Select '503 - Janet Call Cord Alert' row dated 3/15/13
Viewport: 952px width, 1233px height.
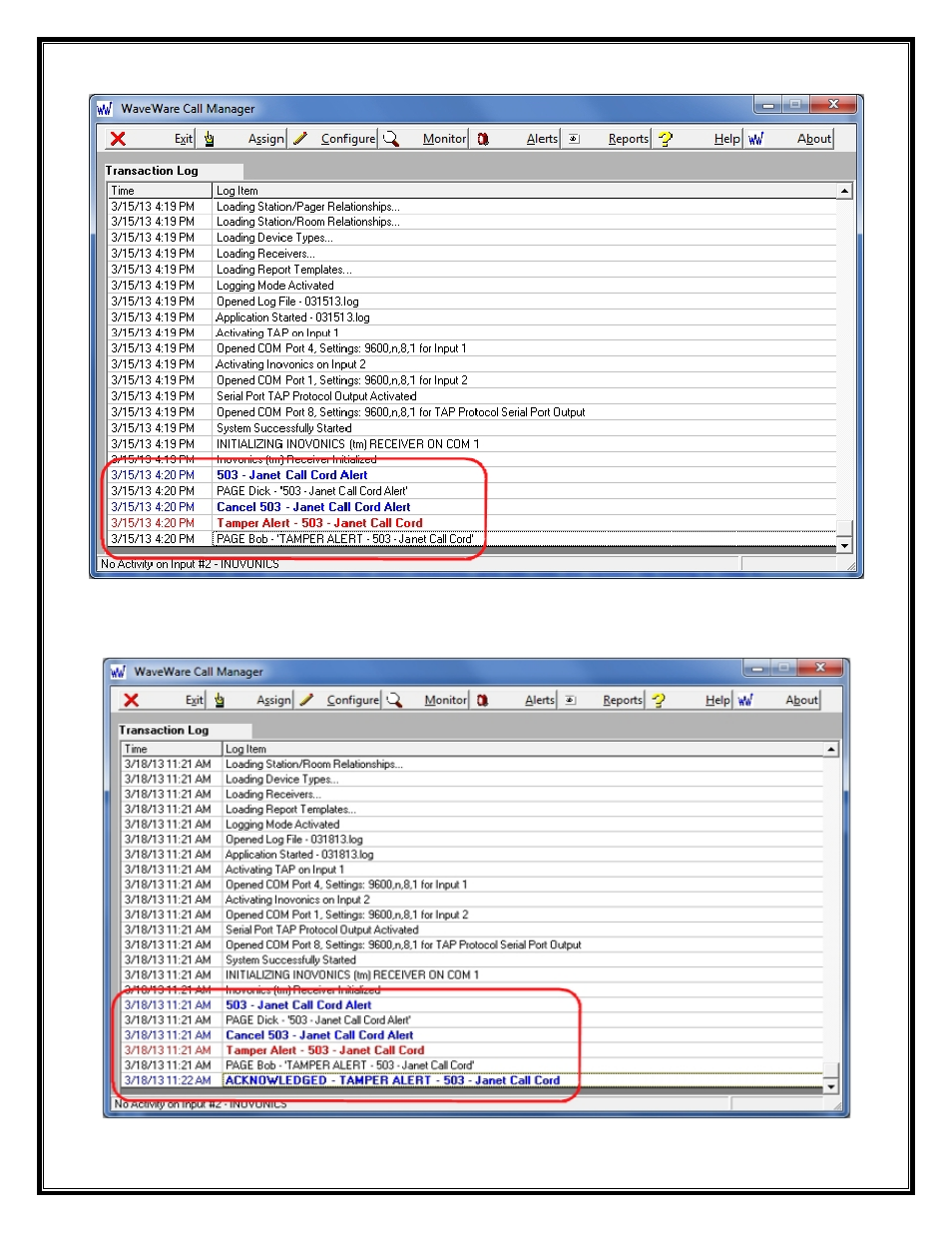pos(472,475)
